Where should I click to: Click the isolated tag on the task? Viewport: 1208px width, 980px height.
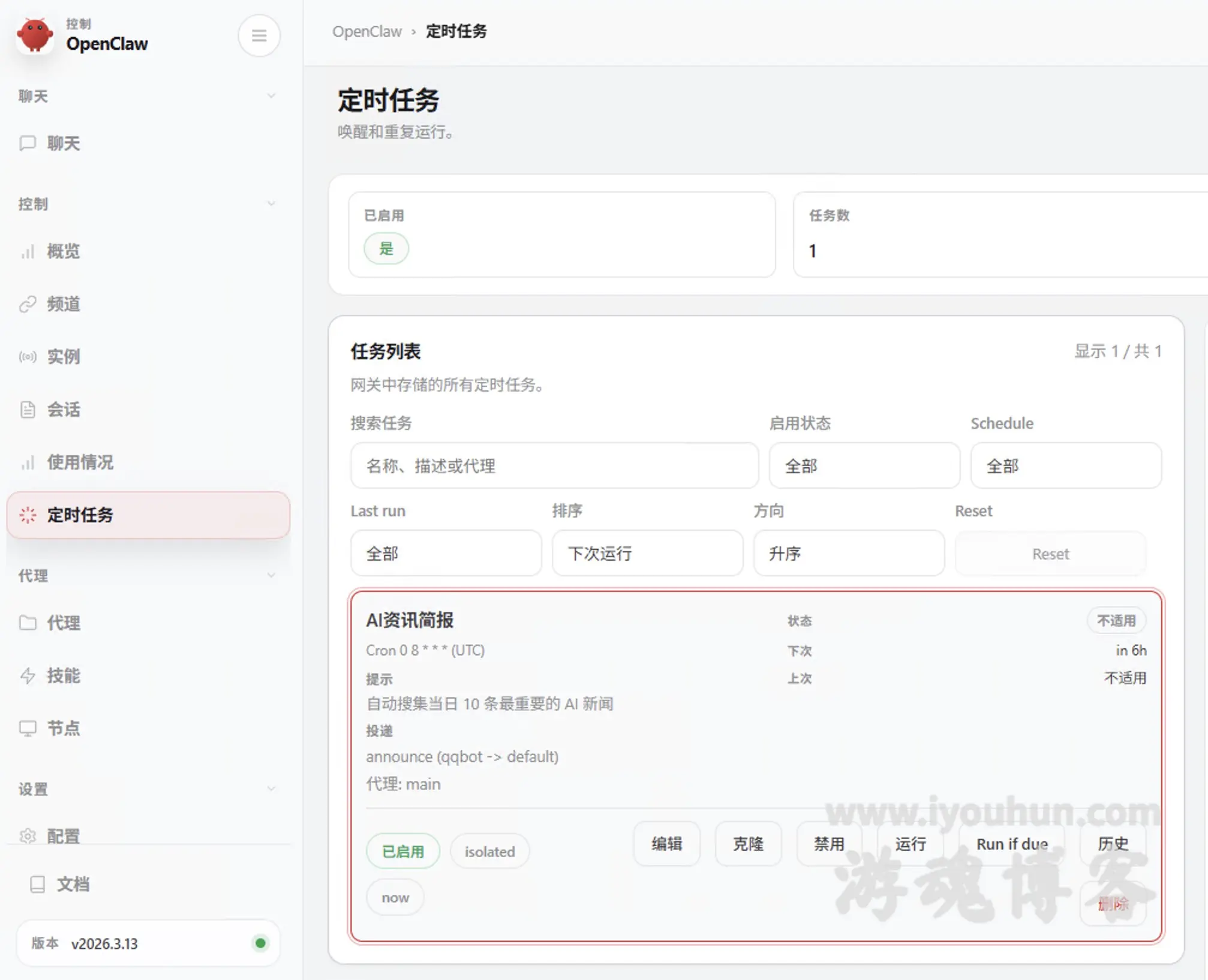coord(489,851)
